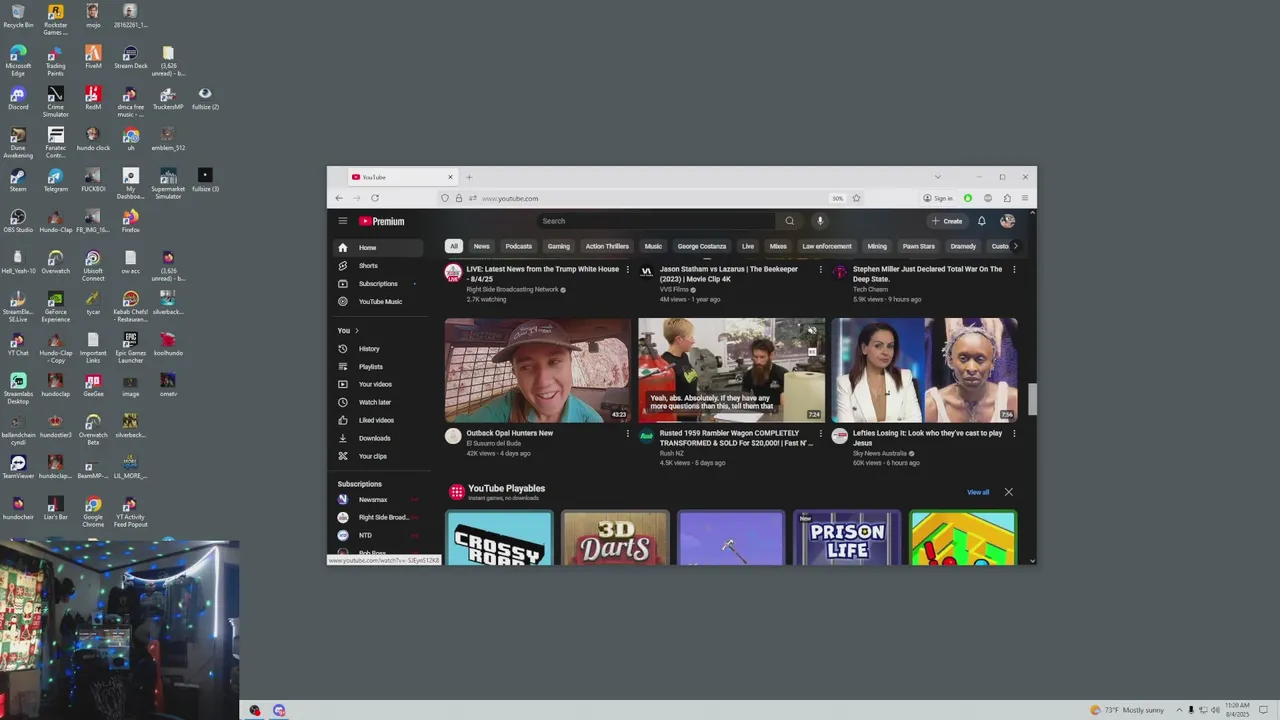Viewport: 1280px width, 720px height.
Task: Click the Firefox Sign in button
Action: pyautogui.click(x=938, y=198)
